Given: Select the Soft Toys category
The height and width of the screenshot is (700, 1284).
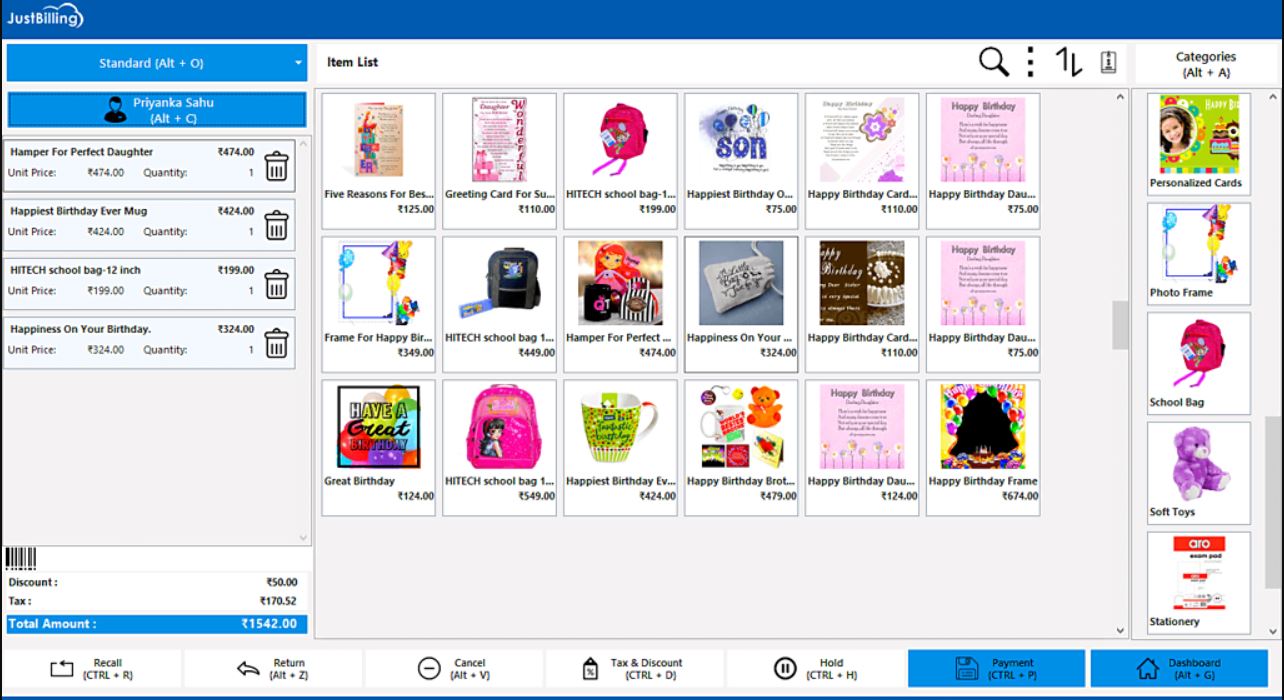Looking at the screenshot, I should [1198, 472].
